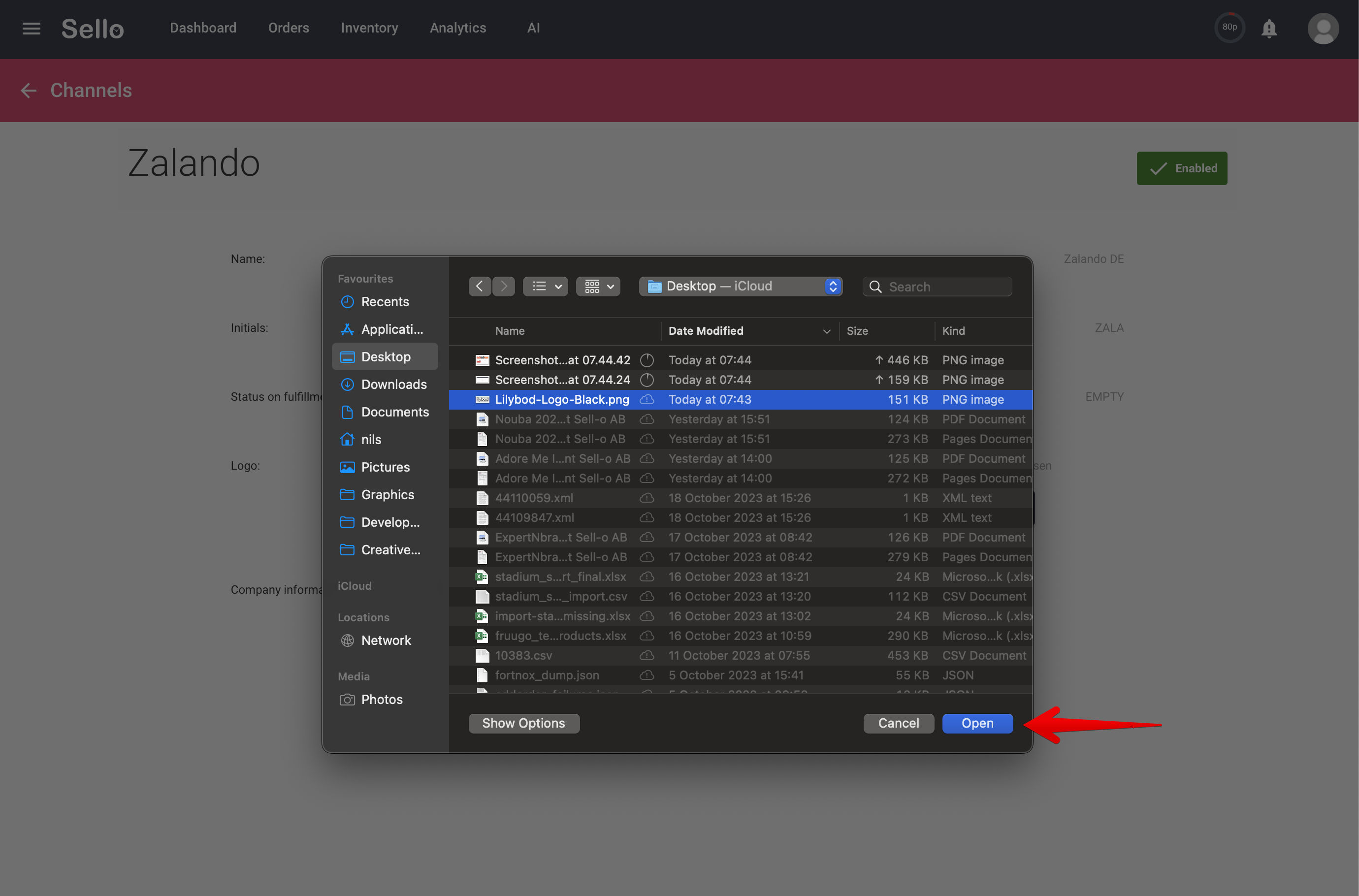This screenshot has height=896, width=1359.
Task: Go back in the file dialog
Action: 480,287
